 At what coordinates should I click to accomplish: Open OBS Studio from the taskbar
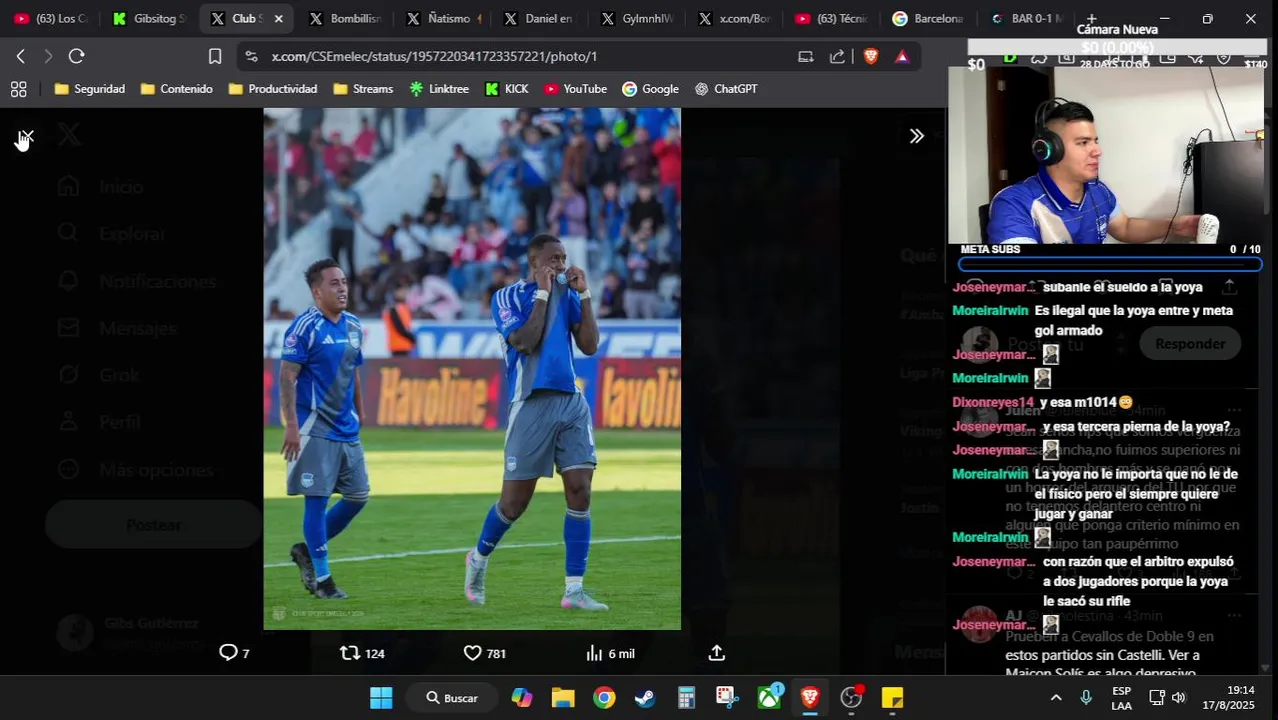[851, 697]
